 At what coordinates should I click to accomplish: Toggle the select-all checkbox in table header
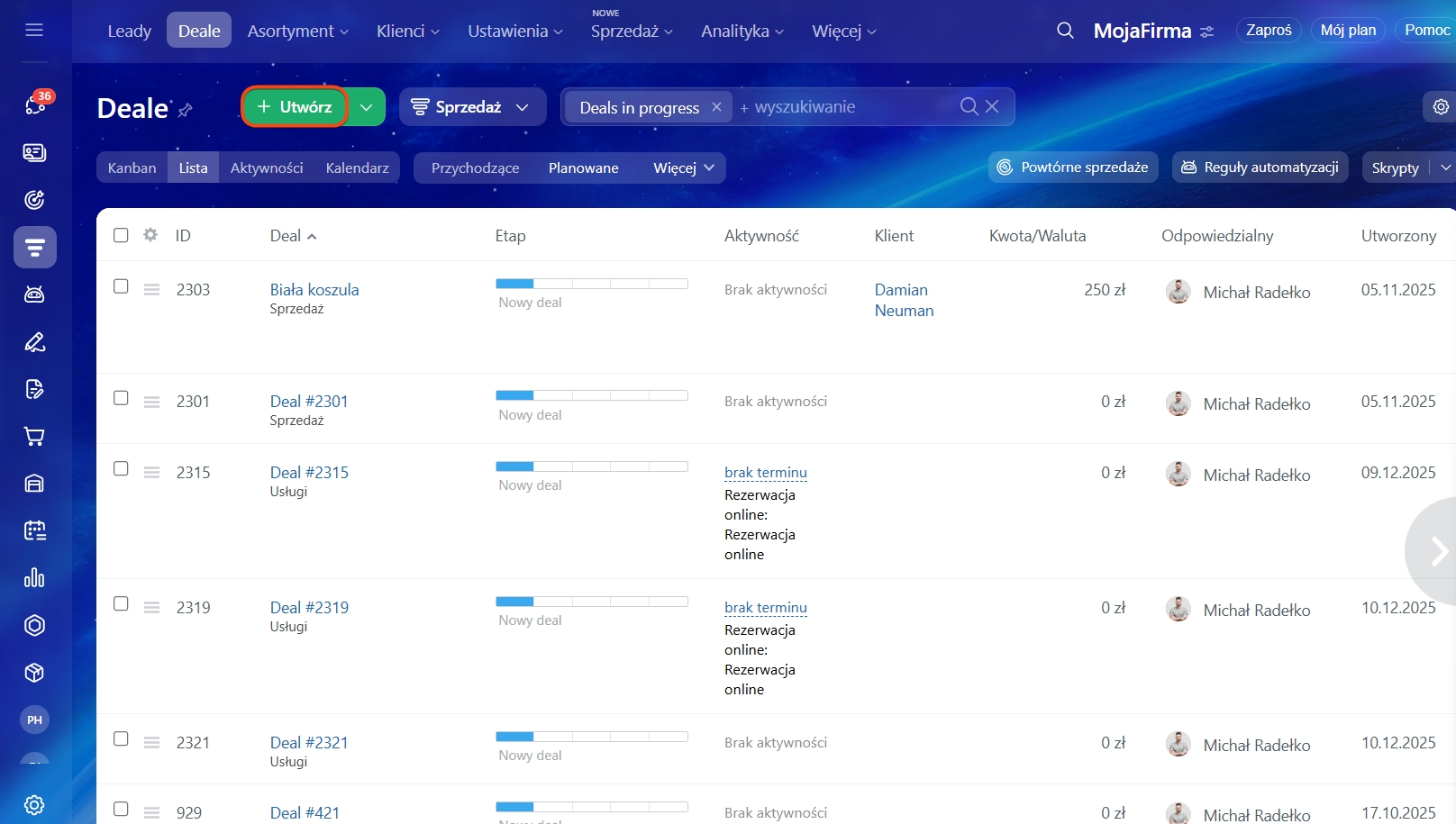click(x=121, y=235)
